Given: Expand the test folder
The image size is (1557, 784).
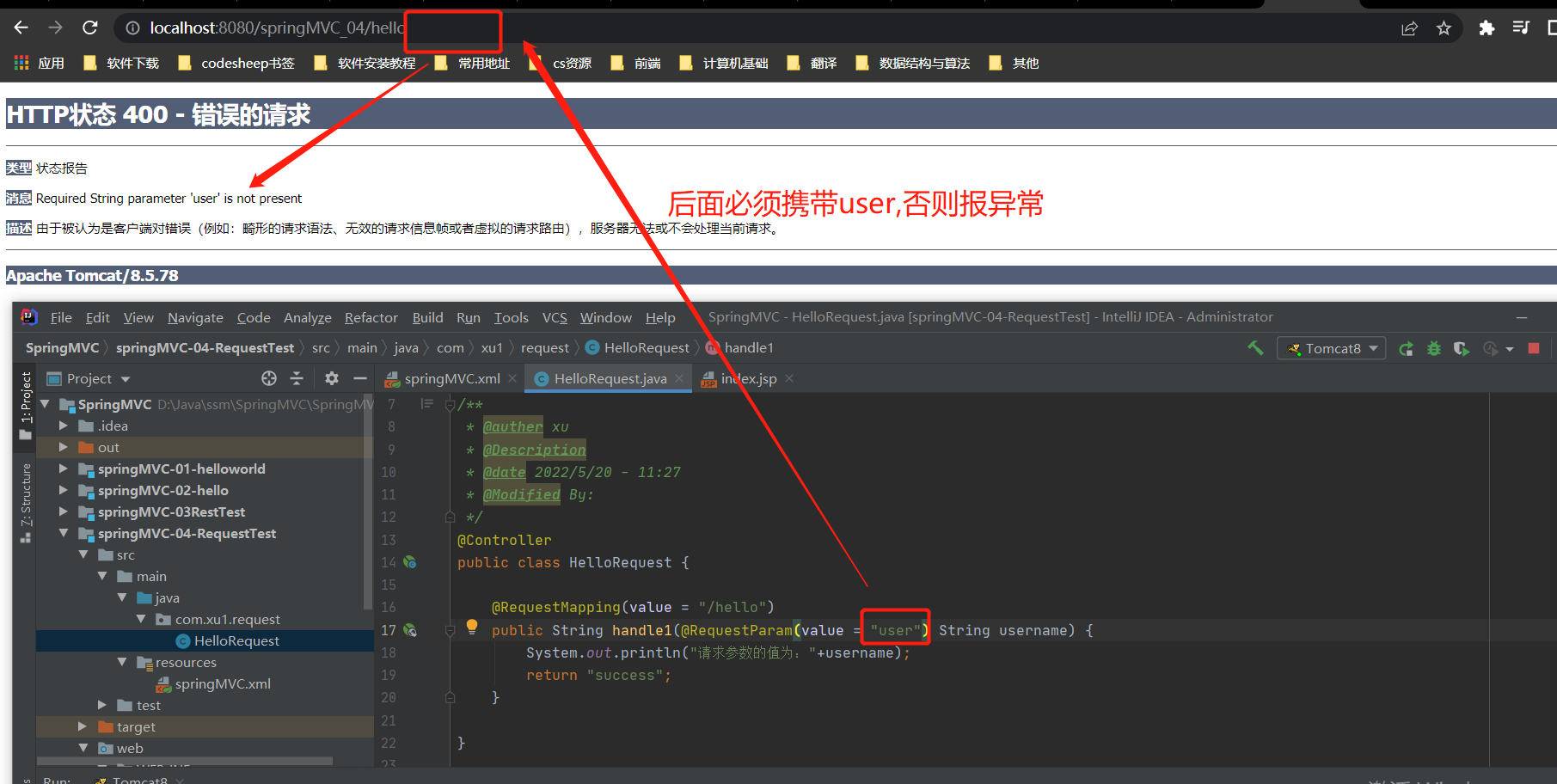Looking at the screenshot, I should click(102, 705).
